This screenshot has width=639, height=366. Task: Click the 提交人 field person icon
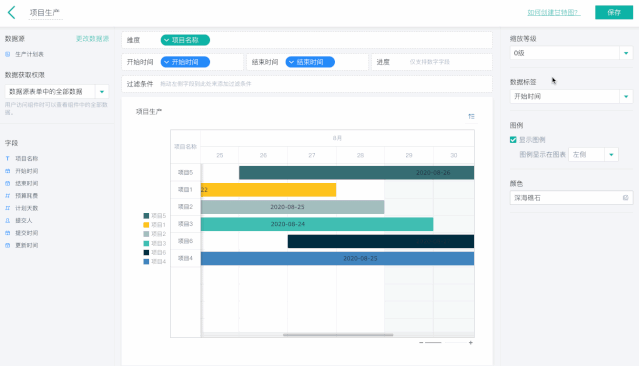point(7,220)
